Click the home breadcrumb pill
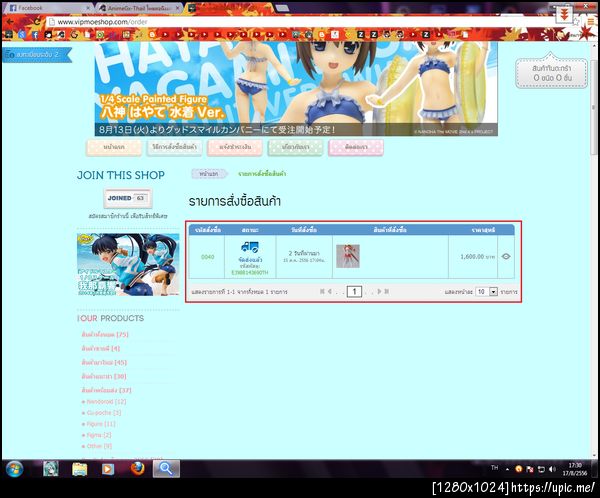The height and width of the screenshot is (498, 600). pos(209,174)
